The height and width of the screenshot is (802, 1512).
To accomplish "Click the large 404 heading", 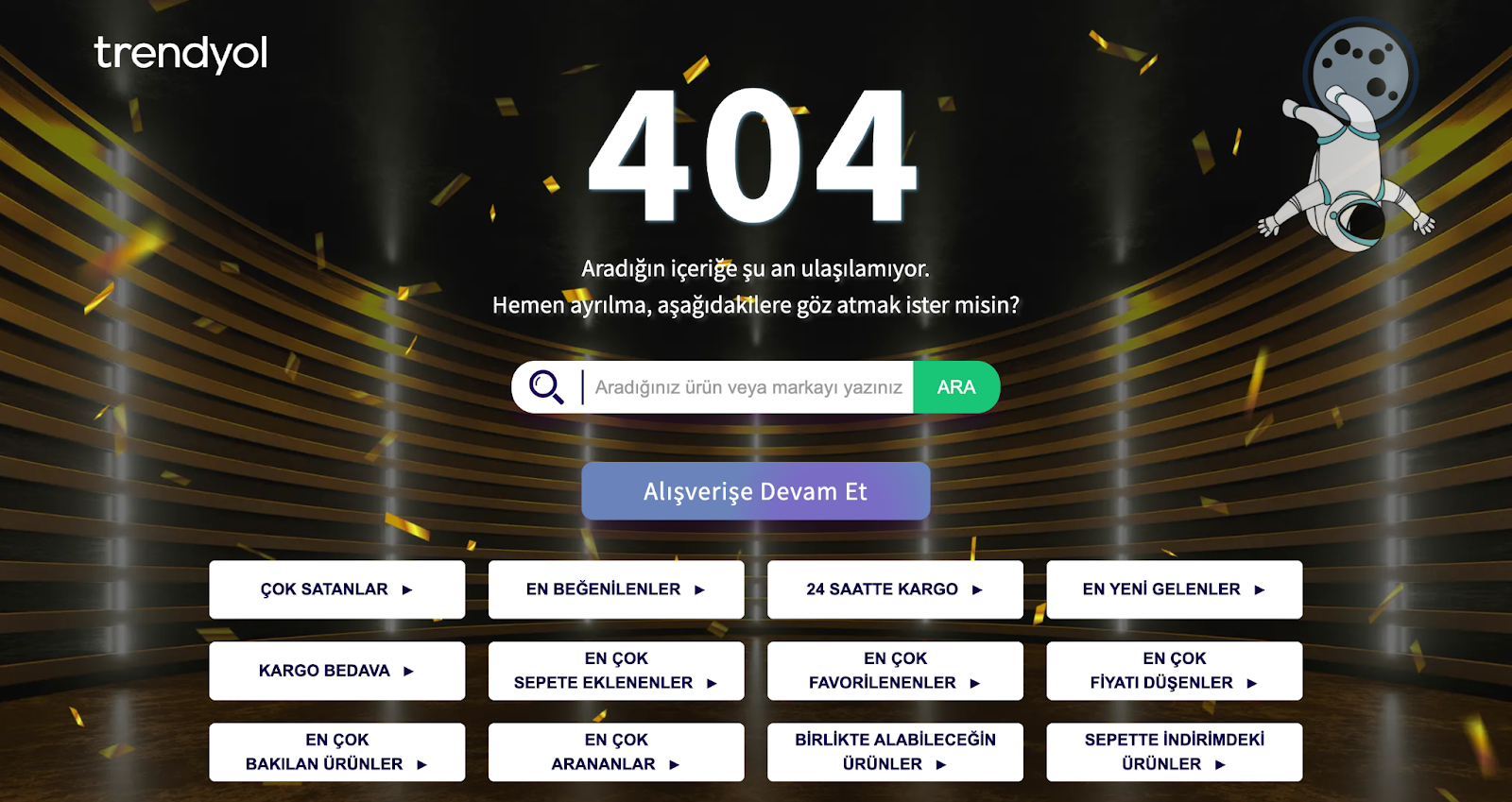I will click(x=753, y=156).
